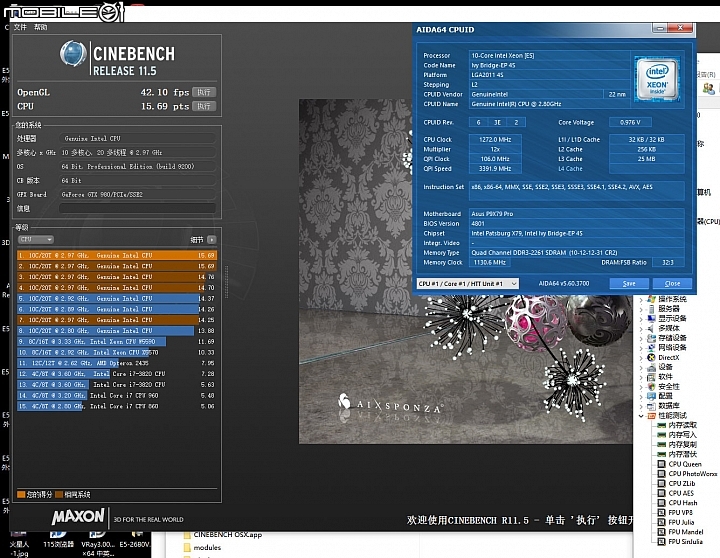The image size is (720, 558).
Task: Click the Core Voltage value 0.976 V
Action: [630, 123]
